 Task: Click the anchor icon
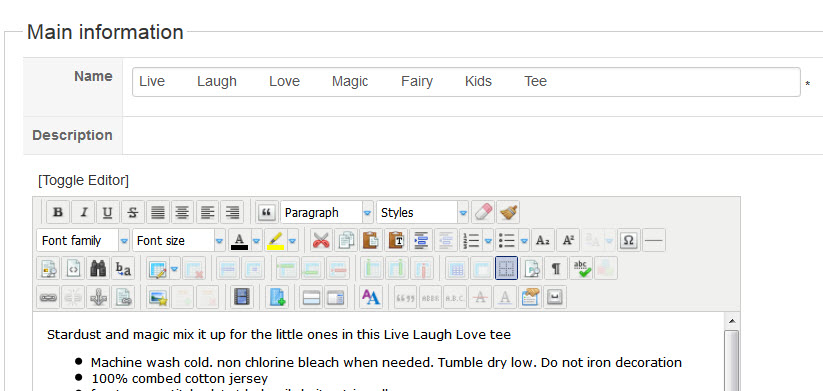[99, 298]
